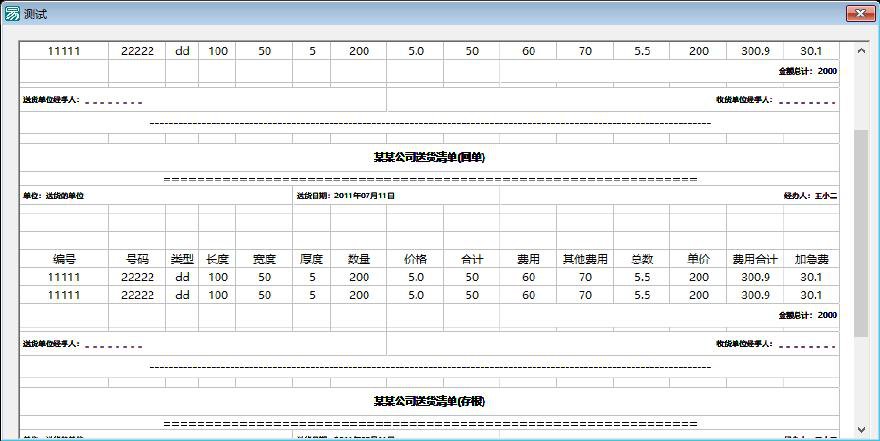Image resolution: width=880 pixels, height=441 pixels.
Task: Click the 价格 column header
Action: [x=416, y=258]
